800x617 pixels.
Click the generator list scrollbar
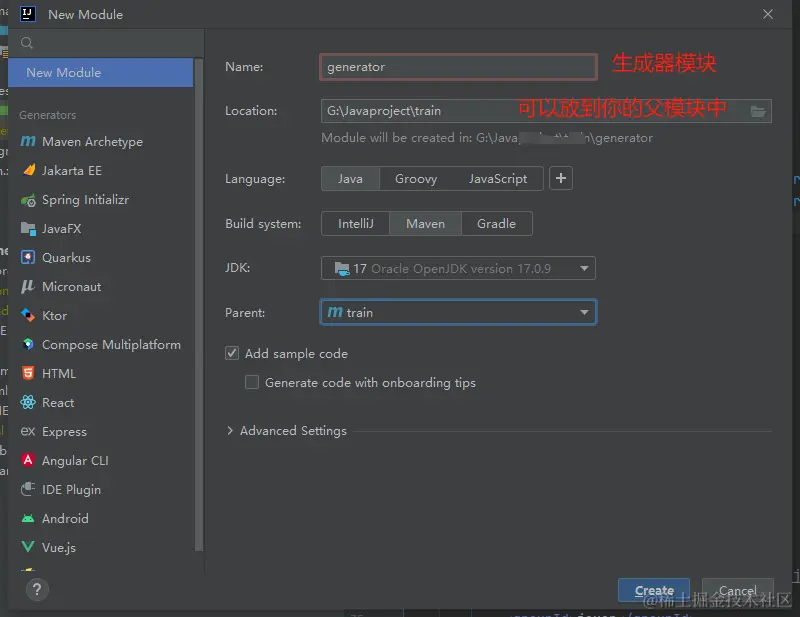[x=199, y=305]
